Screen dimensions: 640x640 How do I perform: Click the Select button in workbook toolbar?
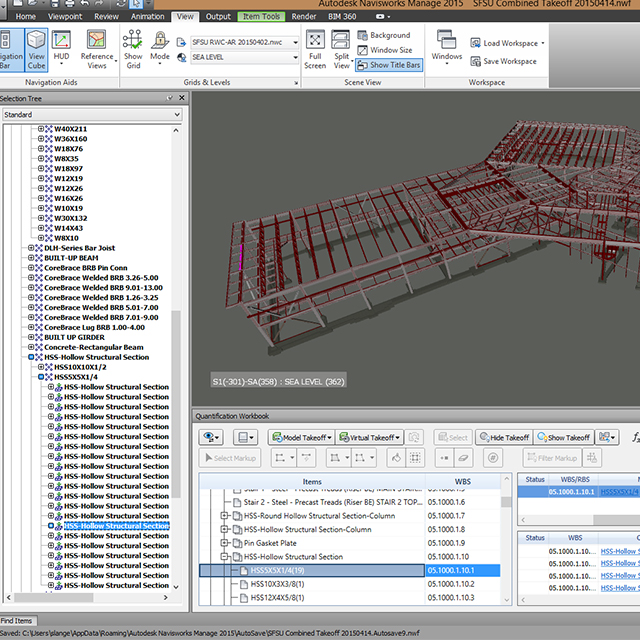[x=453, y=438]
